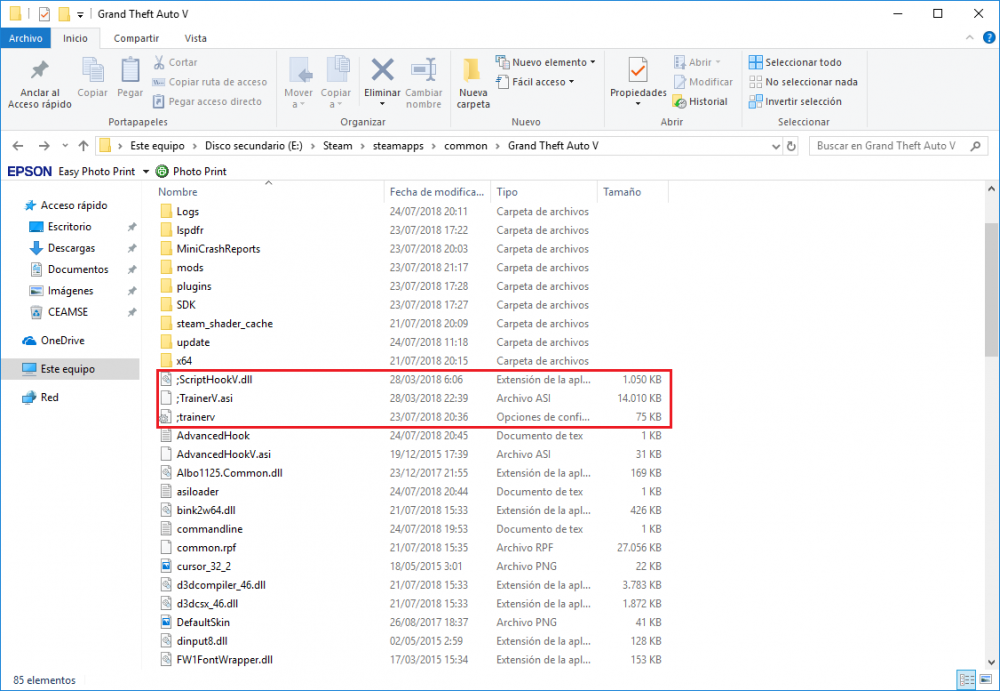
Task: Click the Abrir ribbon button
Action: pyautogui.click(x=697, y=62)
